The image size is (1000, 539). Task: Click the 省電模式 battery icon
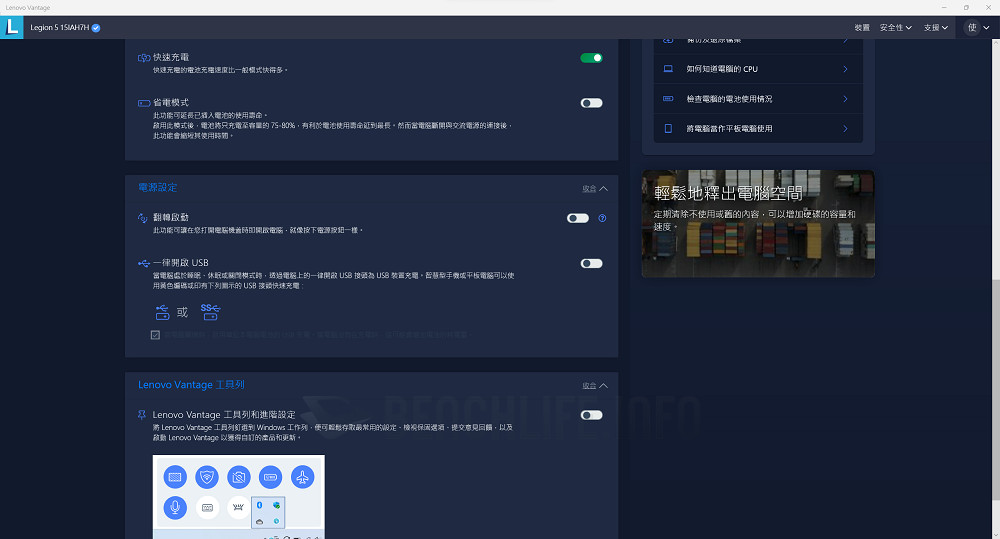(144, 103)
